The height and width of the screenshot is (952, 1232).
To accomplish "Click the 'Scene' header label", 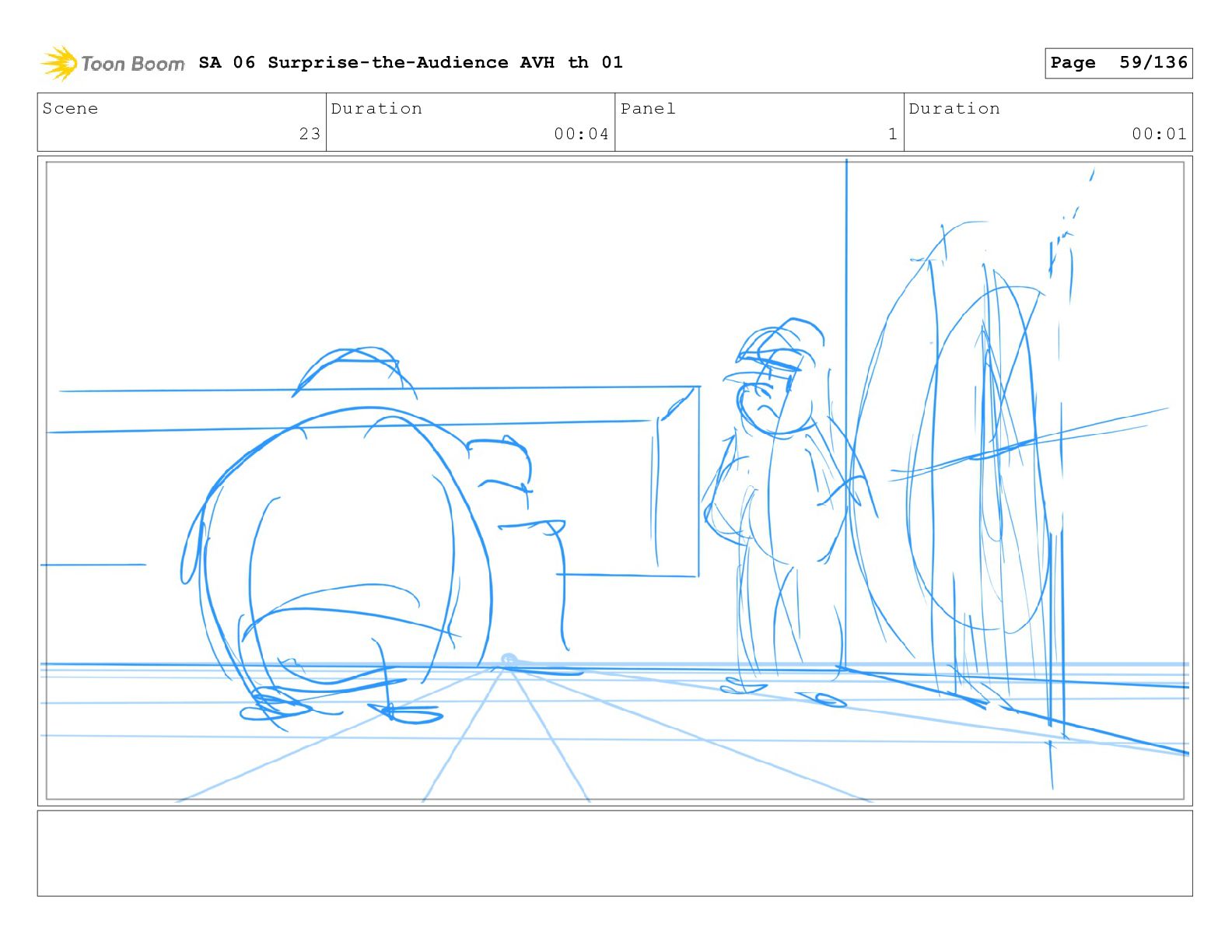I will 71,108.
